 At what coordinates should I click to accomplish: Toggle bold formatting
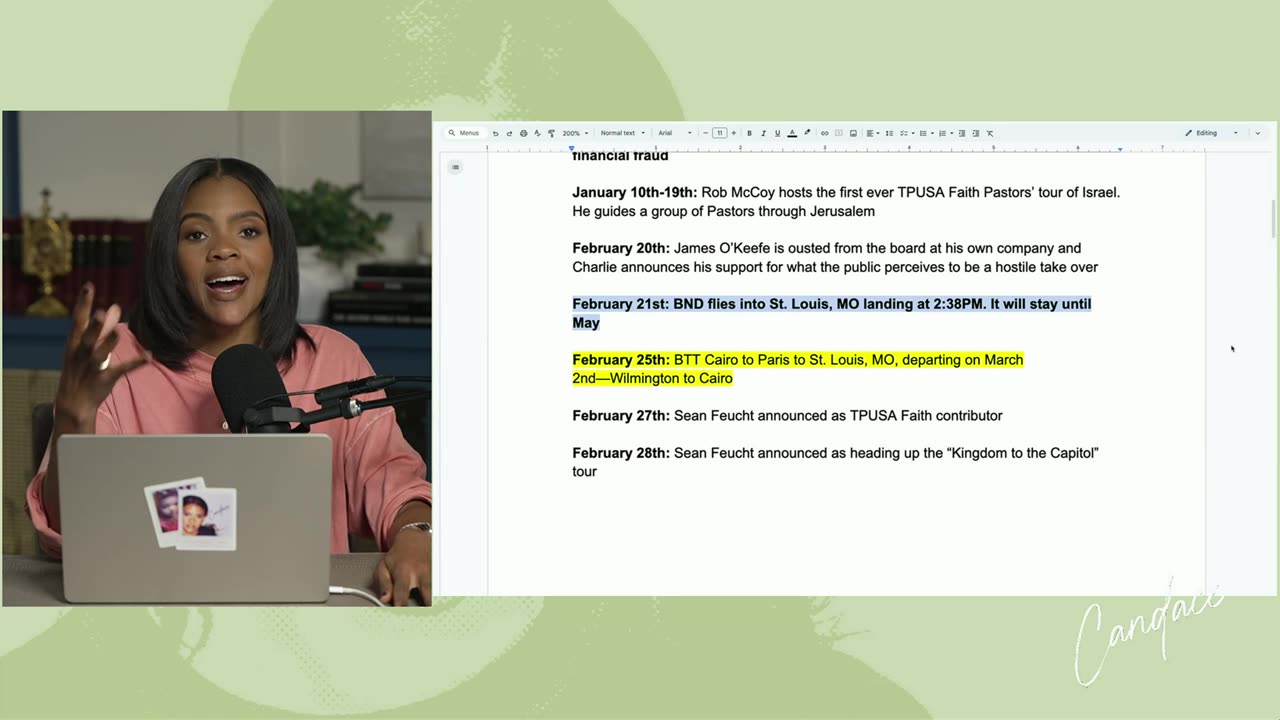coord(749,133)
